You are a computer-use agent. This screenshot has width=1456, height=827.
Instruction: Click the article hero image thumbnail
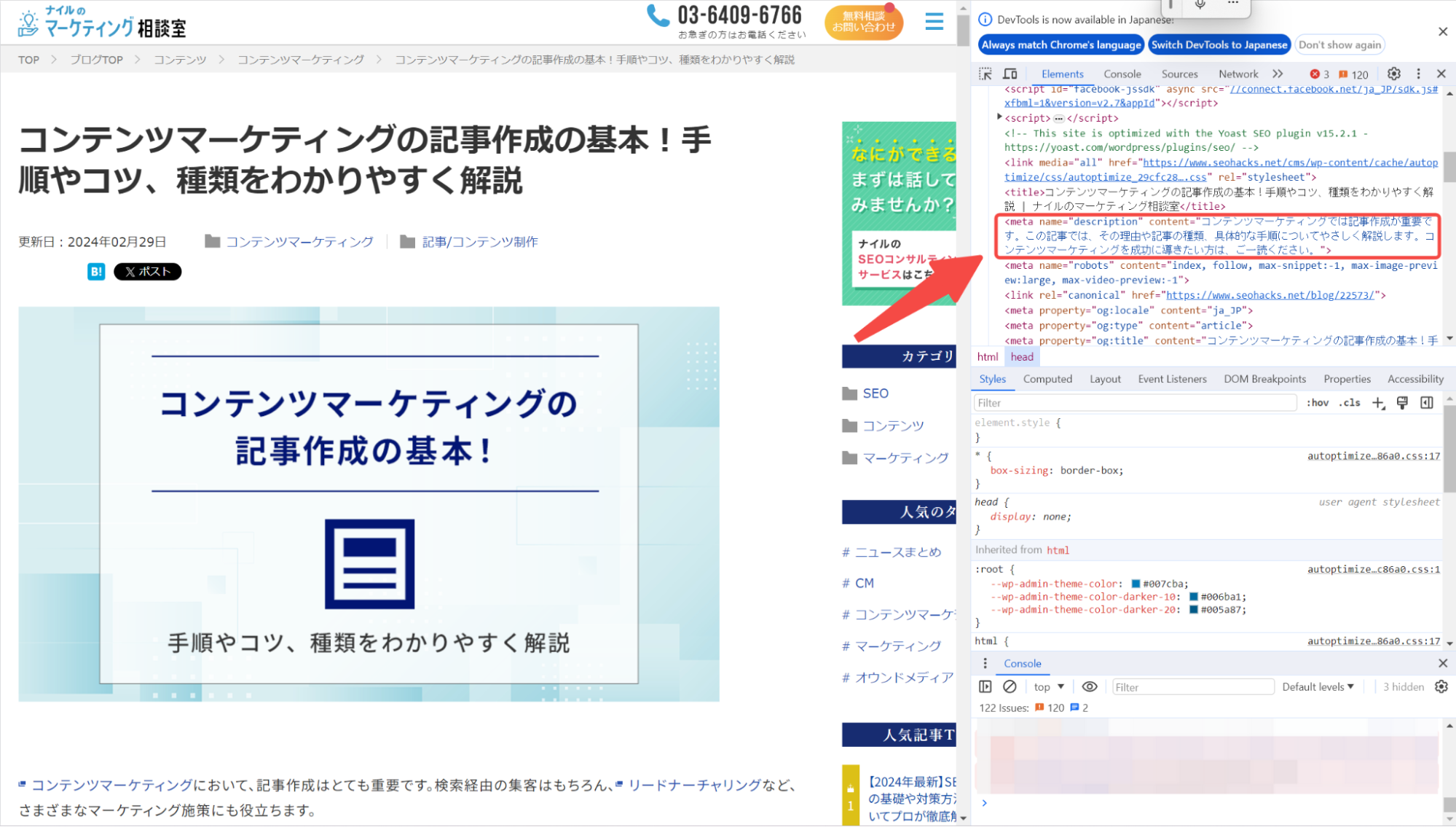(369, 504)
